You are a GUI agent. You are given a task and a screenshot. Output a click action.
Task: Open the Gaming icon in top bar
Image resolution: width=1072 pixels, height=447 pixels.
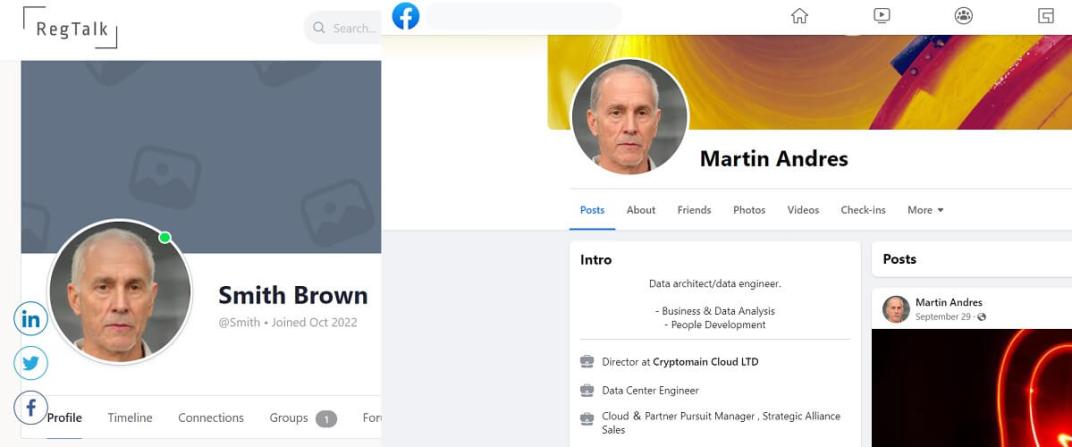(x=1046, y=16)
